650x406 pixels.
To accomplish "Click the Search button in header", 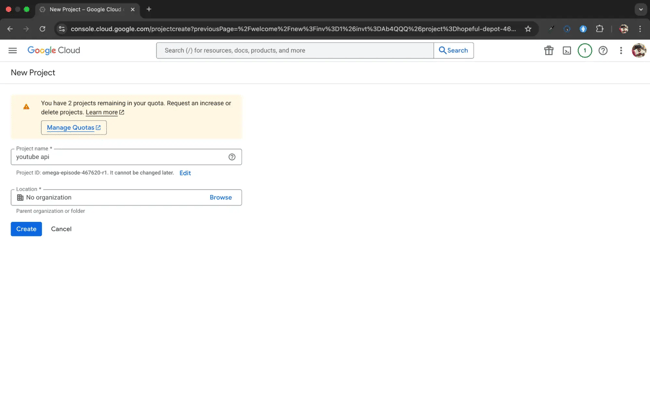I will pos(453,50).
